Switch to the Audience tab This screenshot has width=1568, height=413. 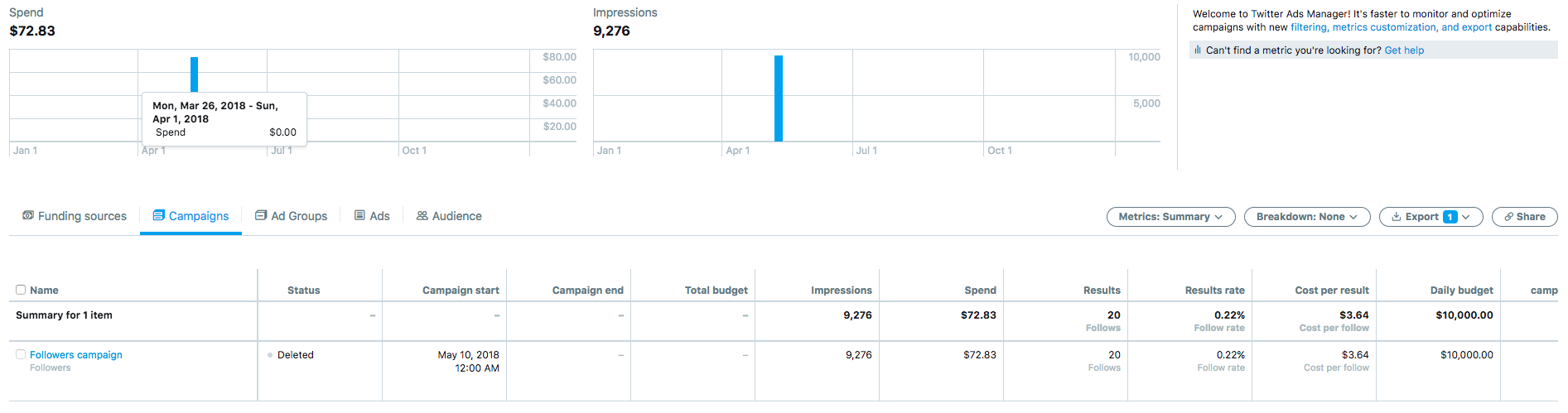point(456,216)
